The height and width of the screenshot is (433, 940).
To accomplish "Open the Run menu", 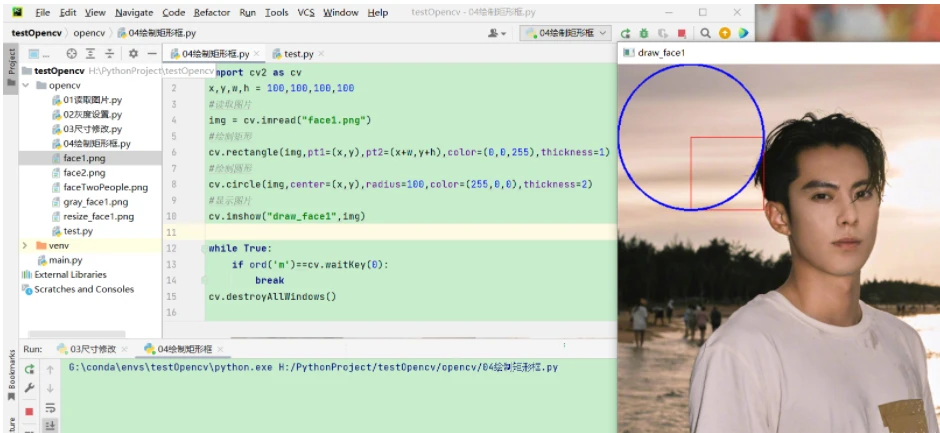I will [248, 12].
